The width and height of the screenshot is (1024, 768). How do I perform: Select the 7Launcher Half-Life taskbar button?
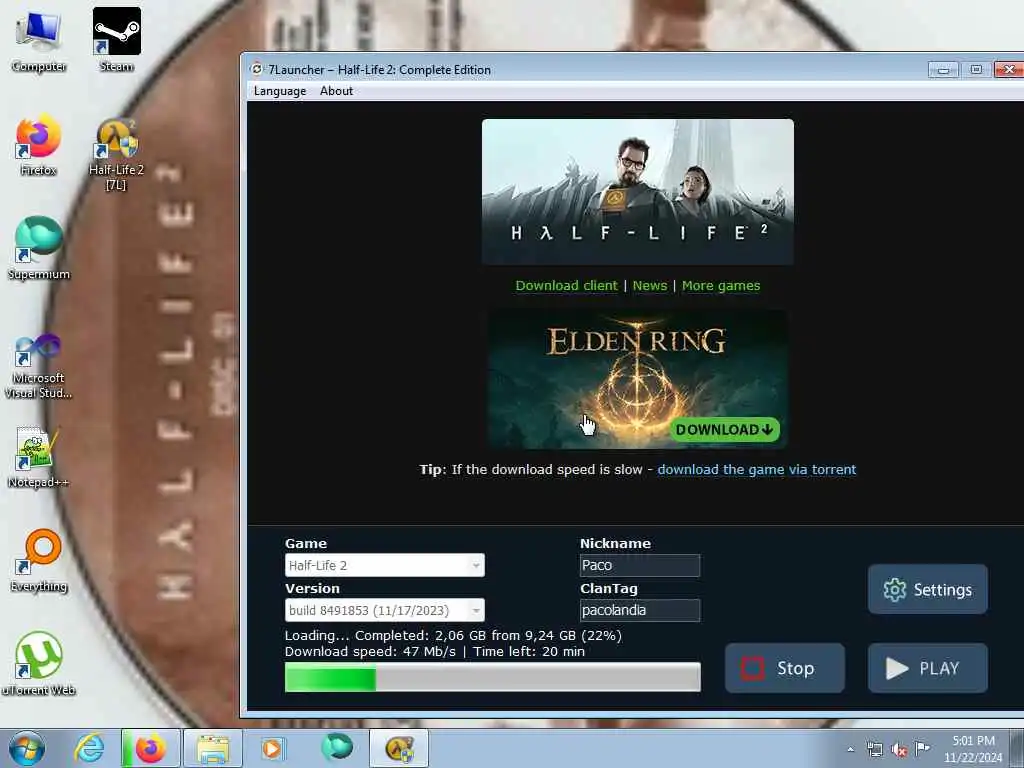(x=399, y=748)
